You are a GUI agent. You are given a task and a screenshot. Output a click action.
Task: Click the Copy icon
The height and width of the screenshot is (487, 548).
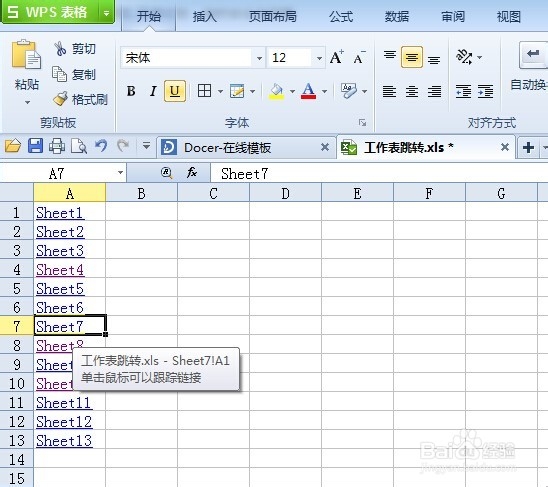[59, 74]
